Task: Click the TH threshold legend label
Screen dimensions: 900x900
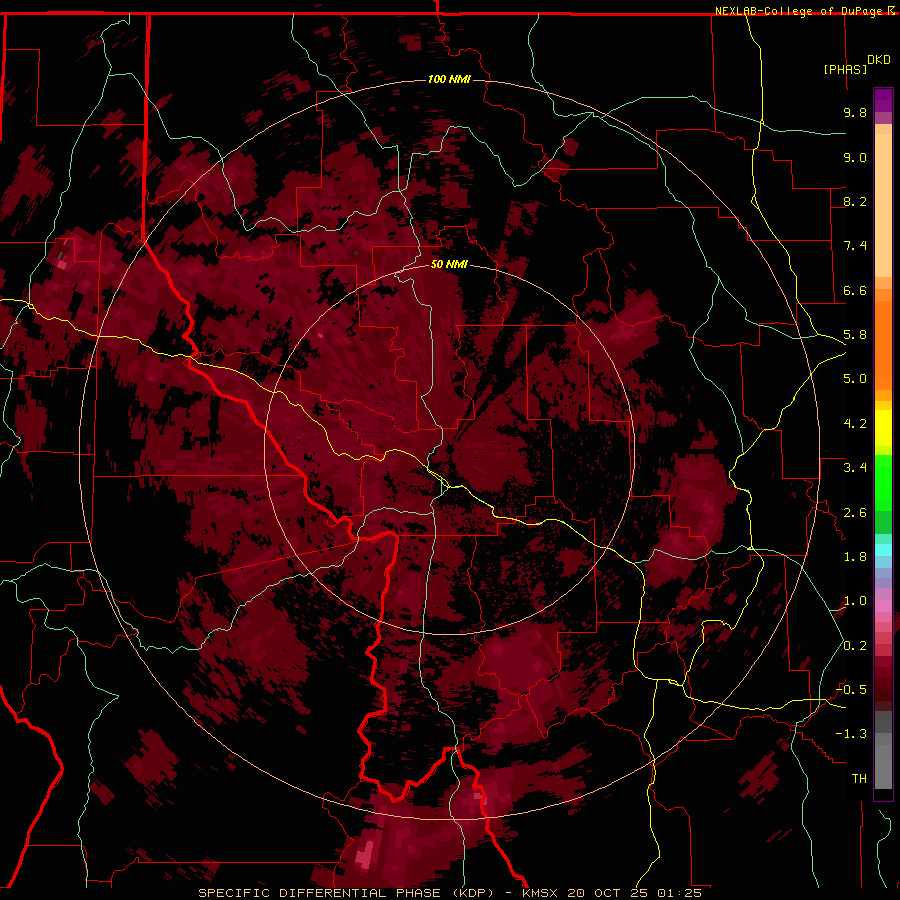Action: pyautogui.click(x=859, y=779)
